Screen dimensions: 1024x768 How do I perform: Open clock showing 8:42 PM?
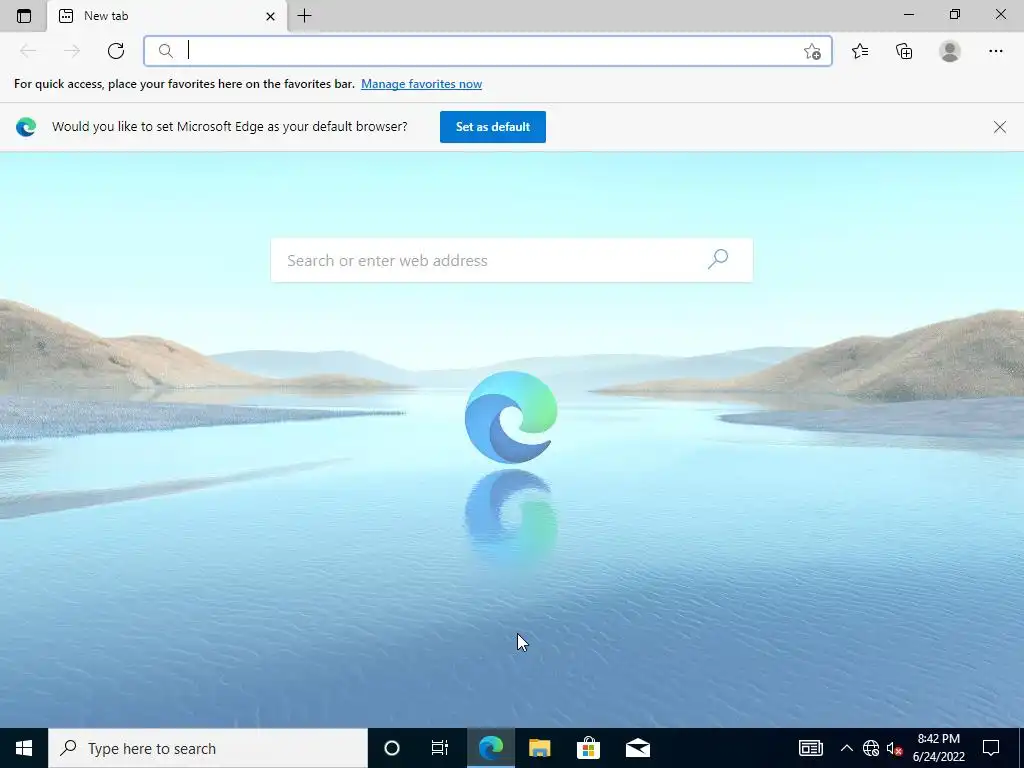[938, 748]
